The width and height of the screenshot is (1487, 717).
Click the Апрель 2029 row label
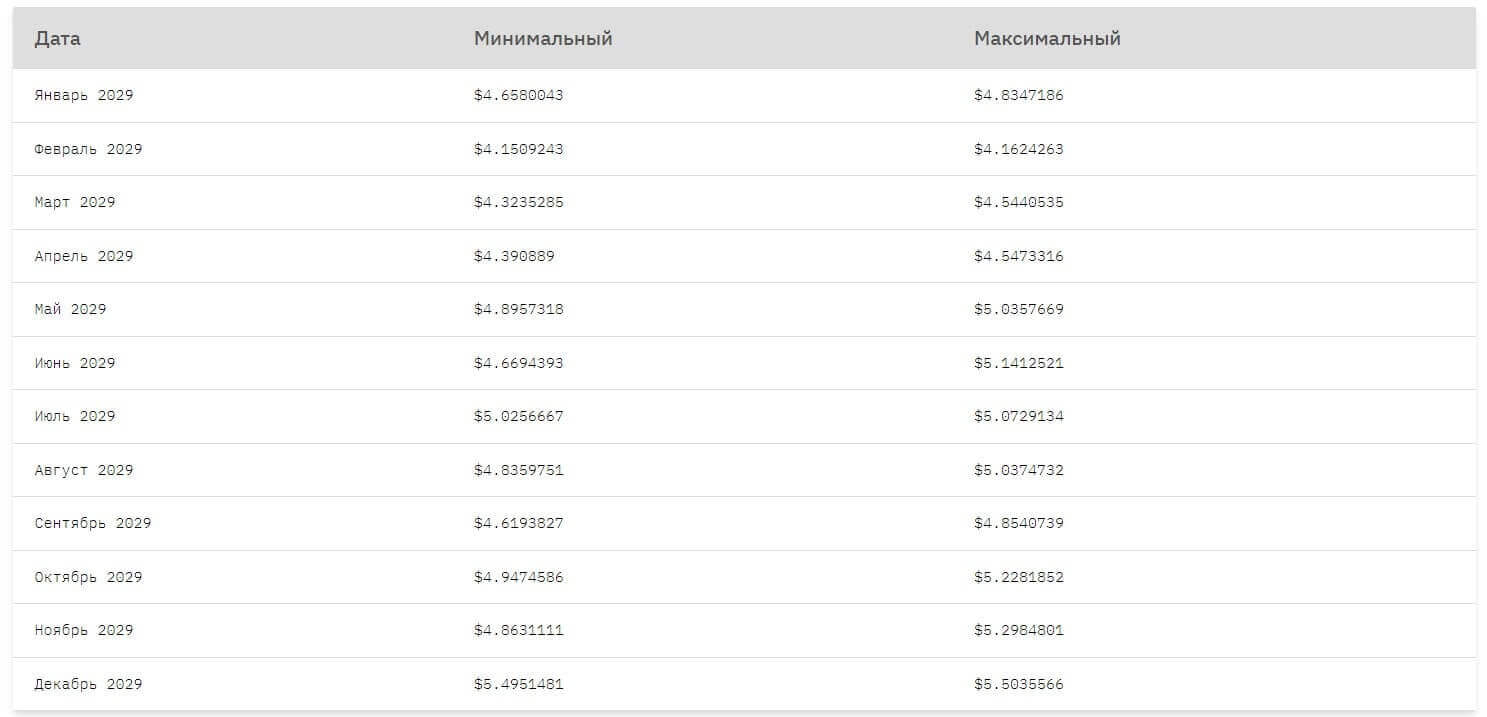[84, 256]
